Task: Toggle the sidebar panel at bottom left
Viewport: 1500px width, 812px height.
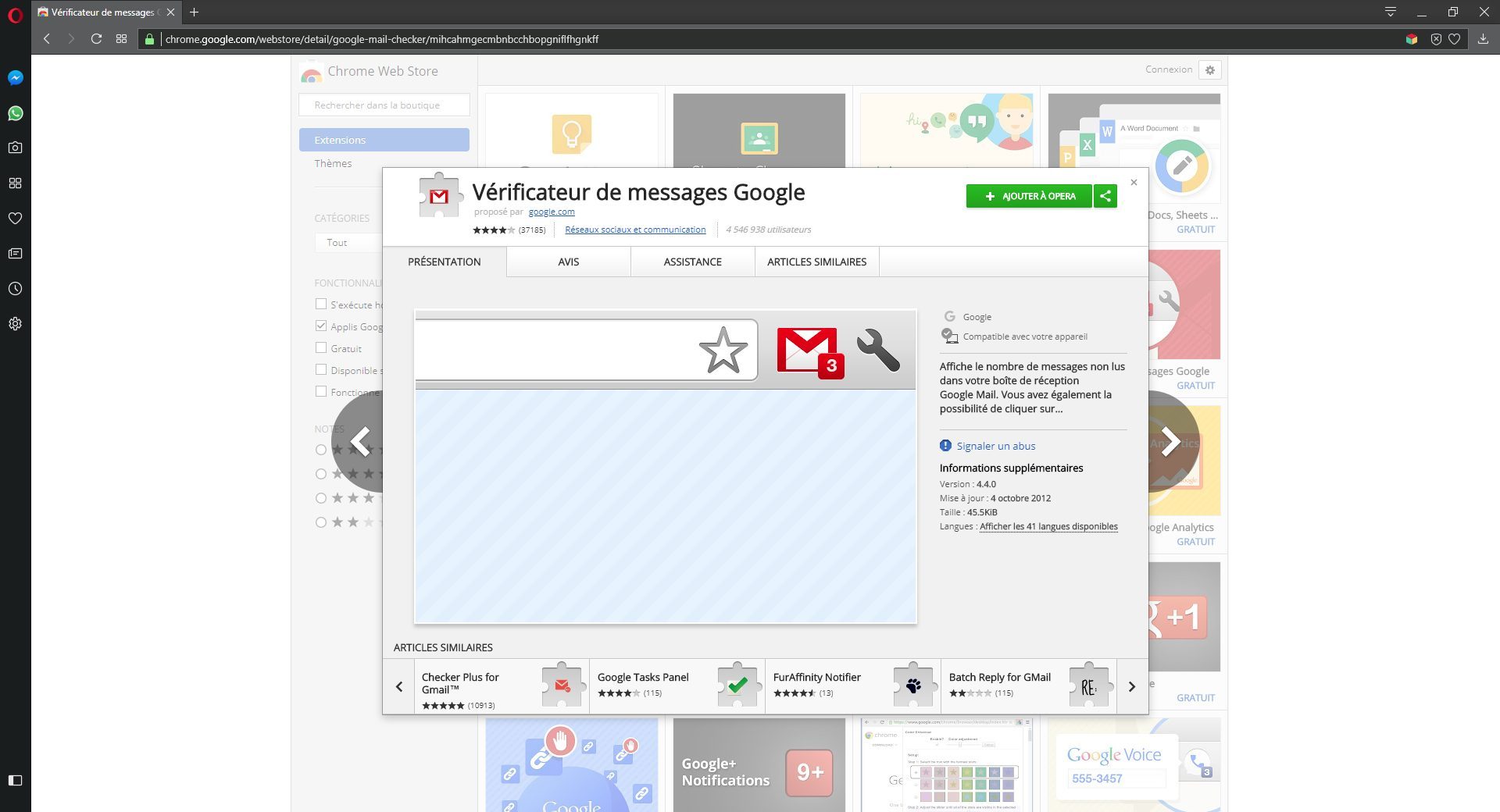Action: [15, 780]
